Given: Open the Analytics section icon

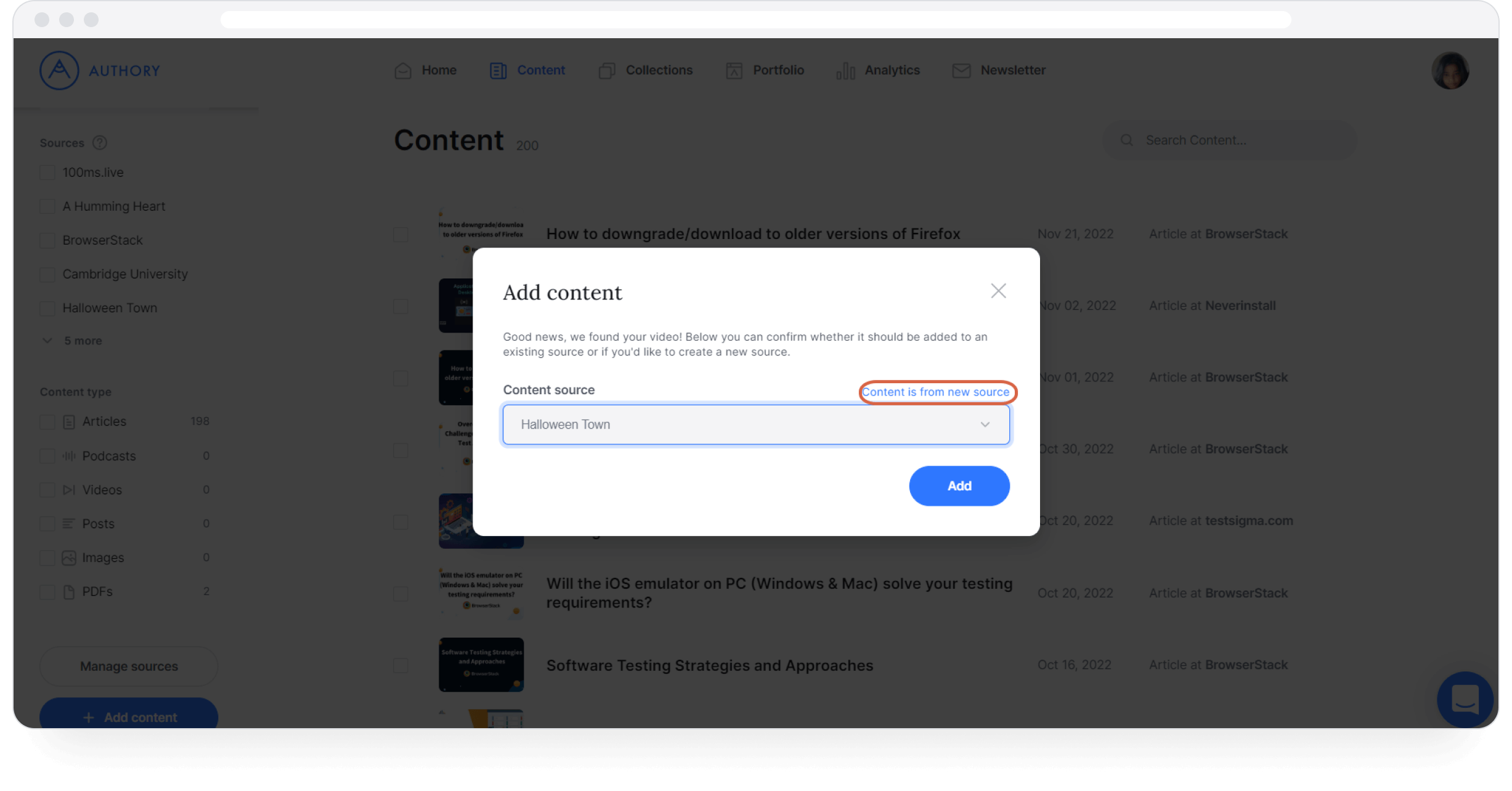Looking at the screenshot, I should [845, 70].
